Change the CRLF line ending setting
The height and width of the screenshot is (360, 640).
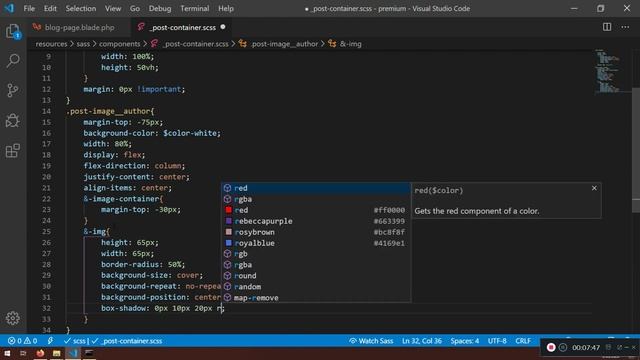coord(523,341)
